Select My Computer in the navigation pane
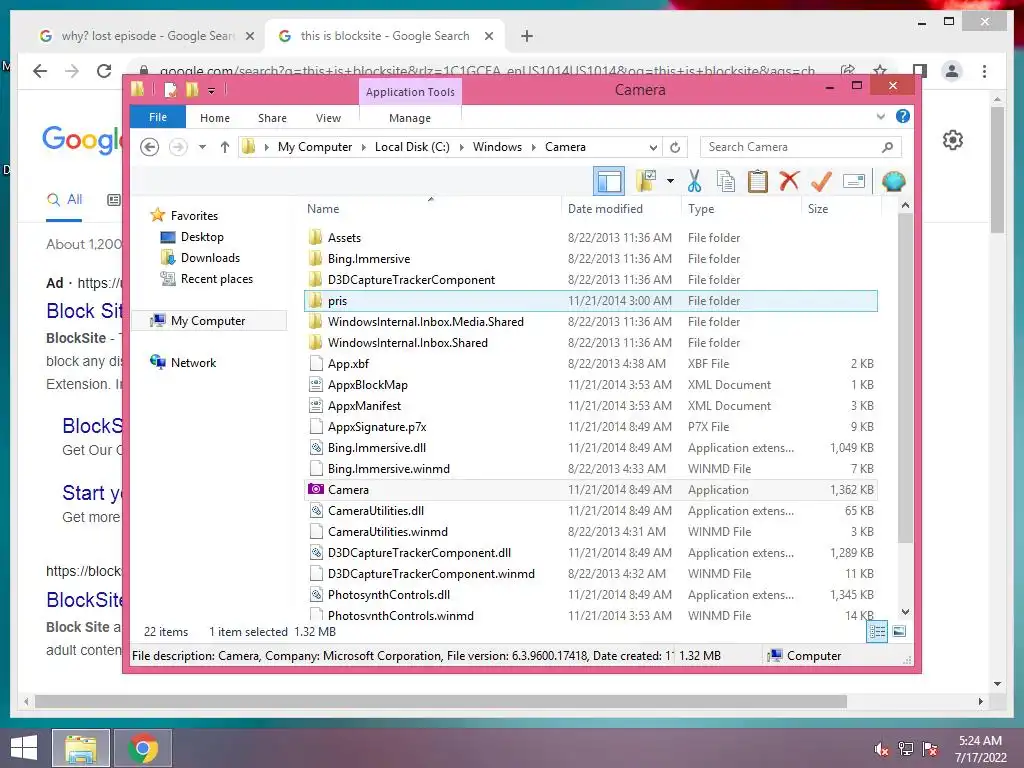 (x=208, y=321)
